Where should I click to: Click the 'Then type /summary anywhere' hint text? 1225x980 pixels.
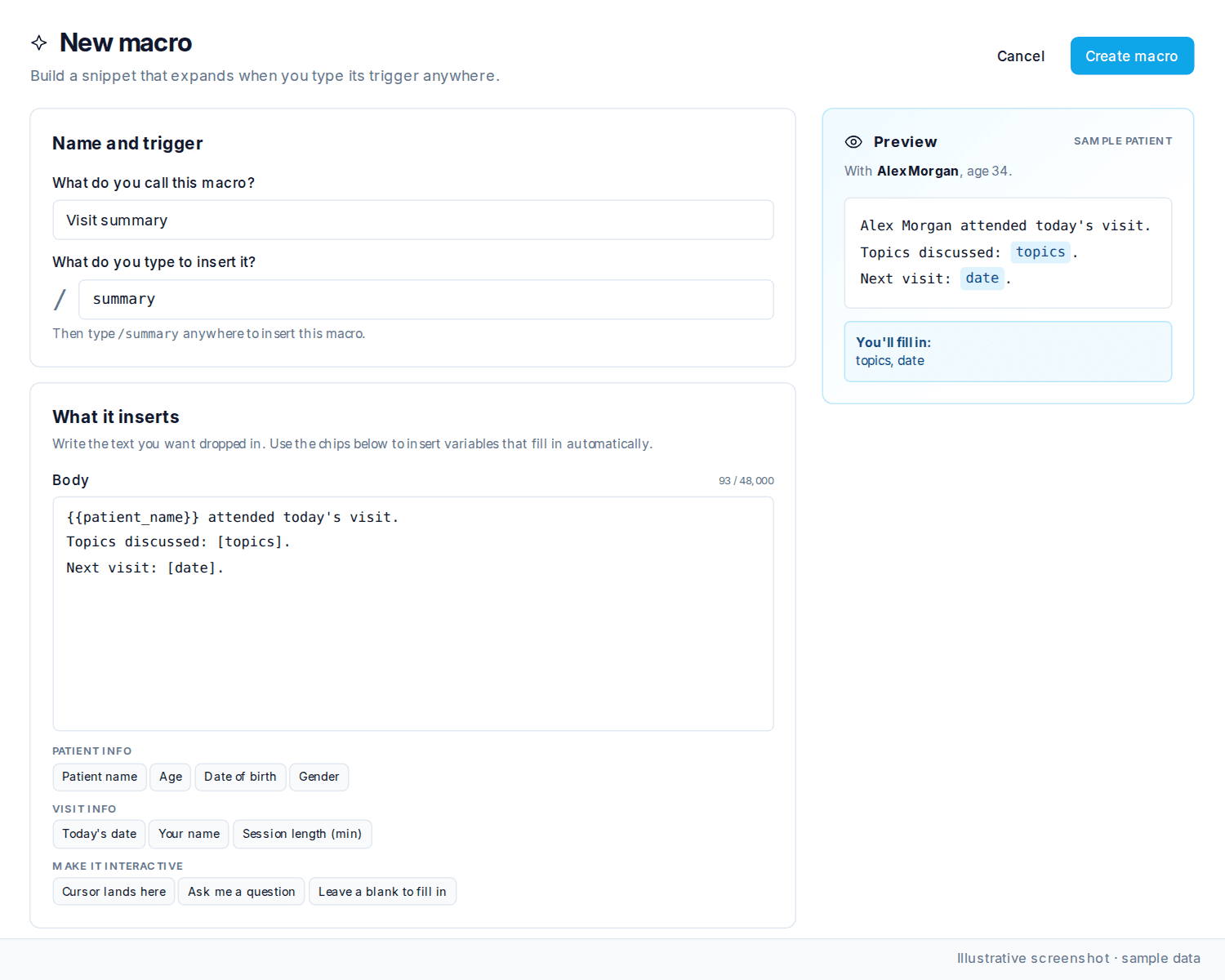point(209,334)
